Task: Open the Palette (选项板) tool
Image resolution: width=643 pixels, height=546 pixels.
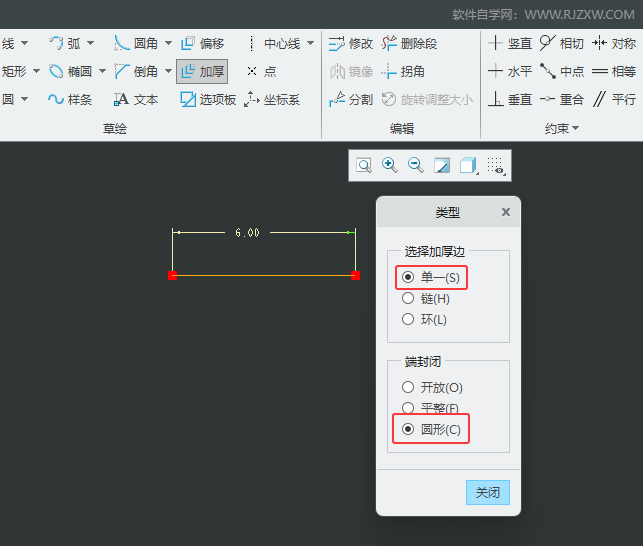Action: point(208,99)
